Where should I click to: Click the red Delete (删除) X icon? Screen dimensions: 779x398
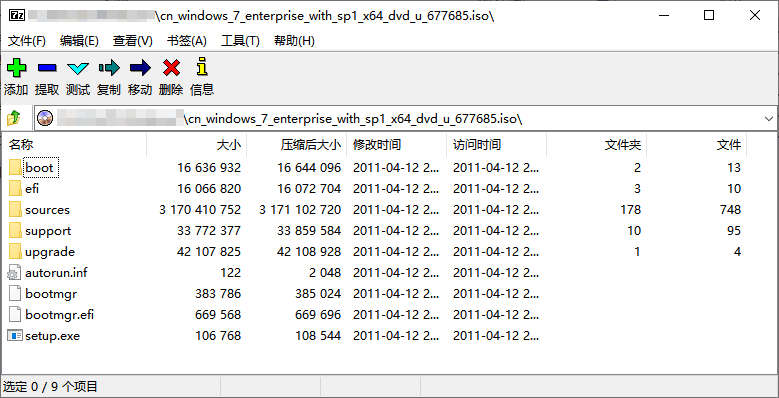(171, 68)
